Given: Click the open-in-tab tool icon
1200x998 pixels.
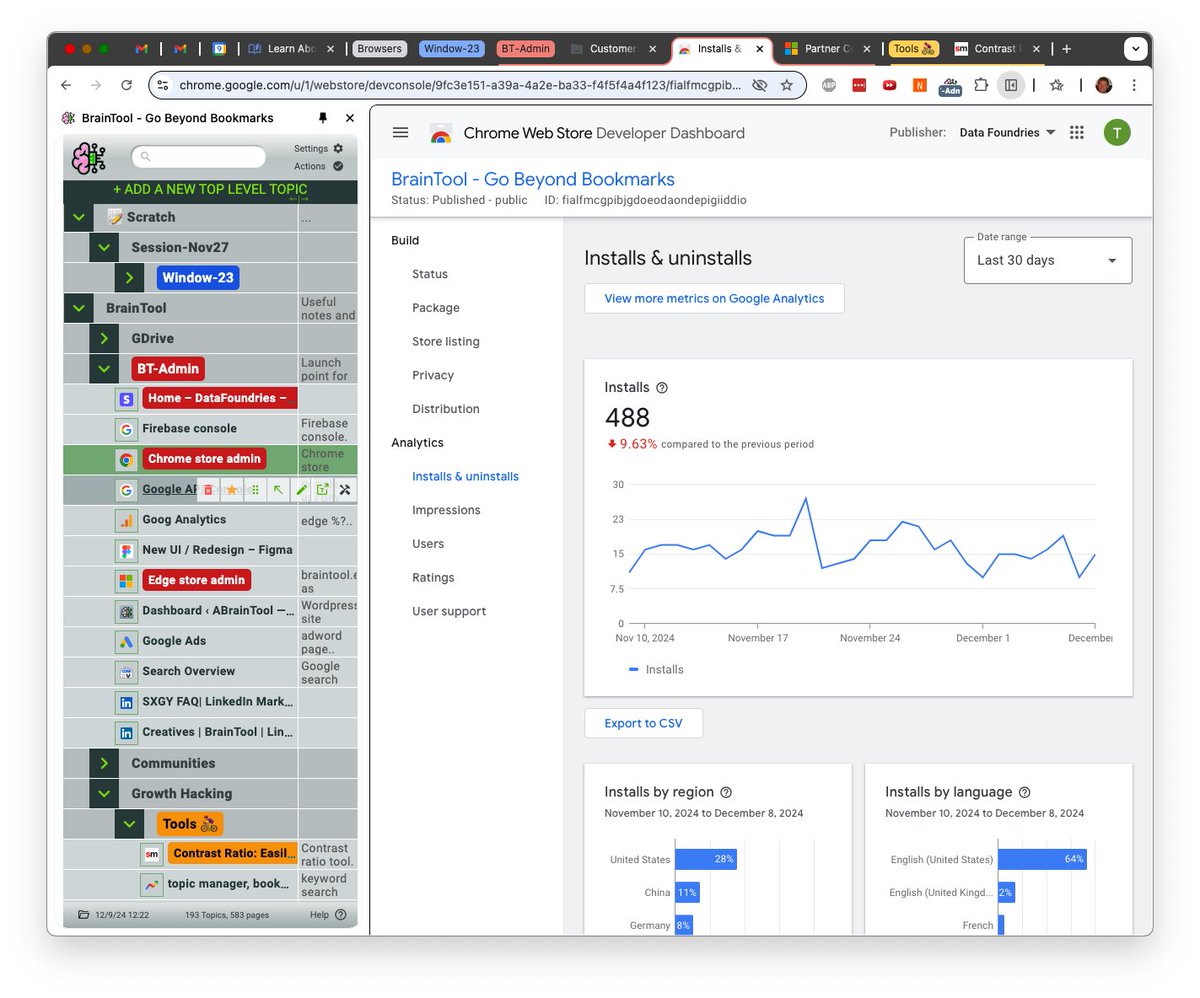Looking at the screenshot, I should tap(323, 490).
